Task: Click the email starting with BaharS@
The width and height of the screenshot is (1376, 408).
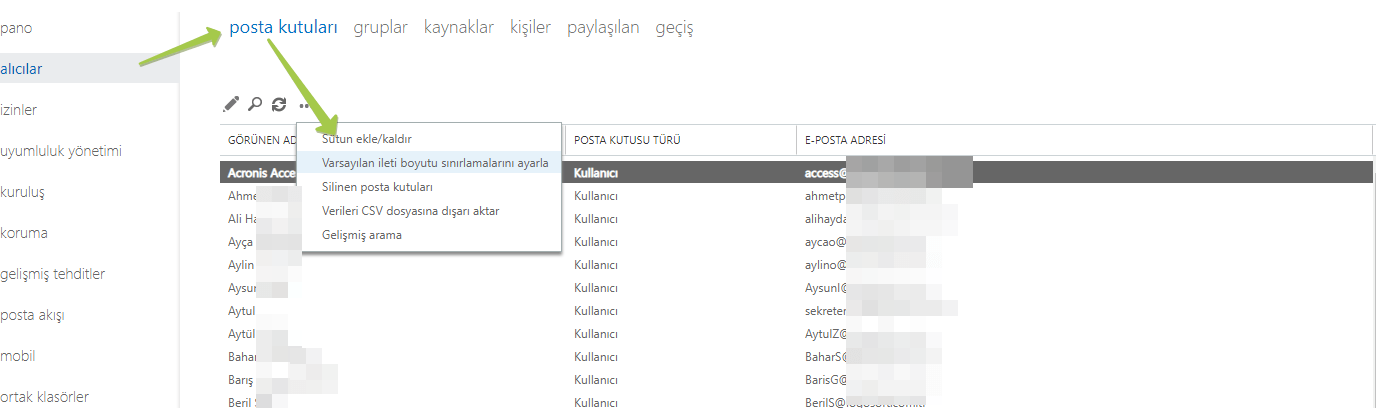Action: point(827,357)
